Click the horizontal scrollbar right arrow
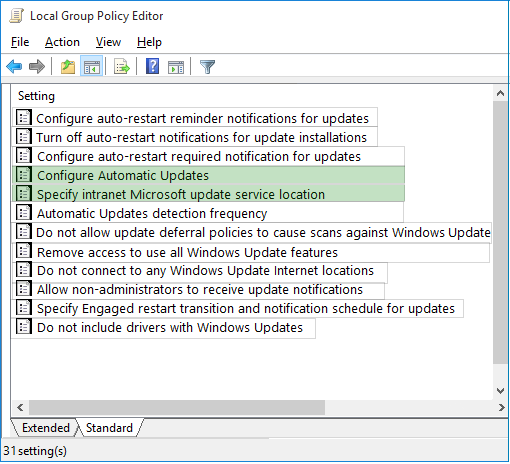510x464 pixels. coord(501,407)
